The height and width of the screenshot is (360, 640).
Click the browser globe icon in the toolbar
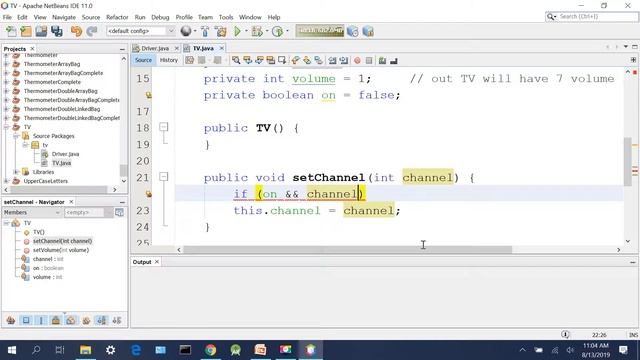click(186, 31)
